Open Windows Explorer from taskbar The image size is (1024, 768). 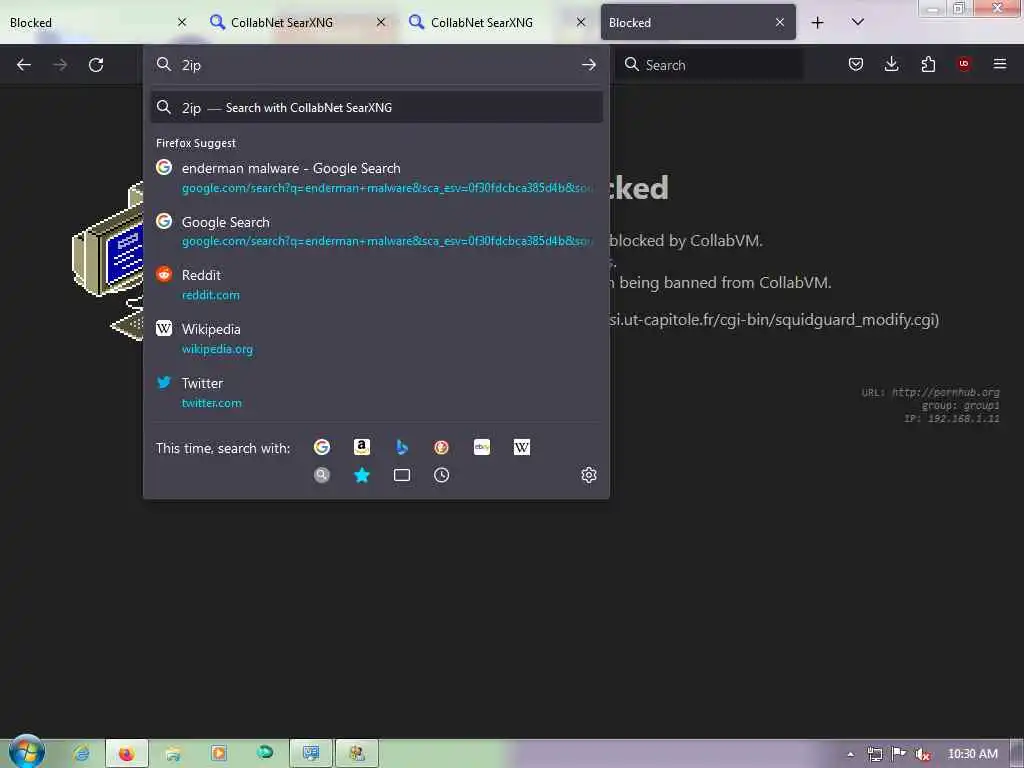click(172, 754)
